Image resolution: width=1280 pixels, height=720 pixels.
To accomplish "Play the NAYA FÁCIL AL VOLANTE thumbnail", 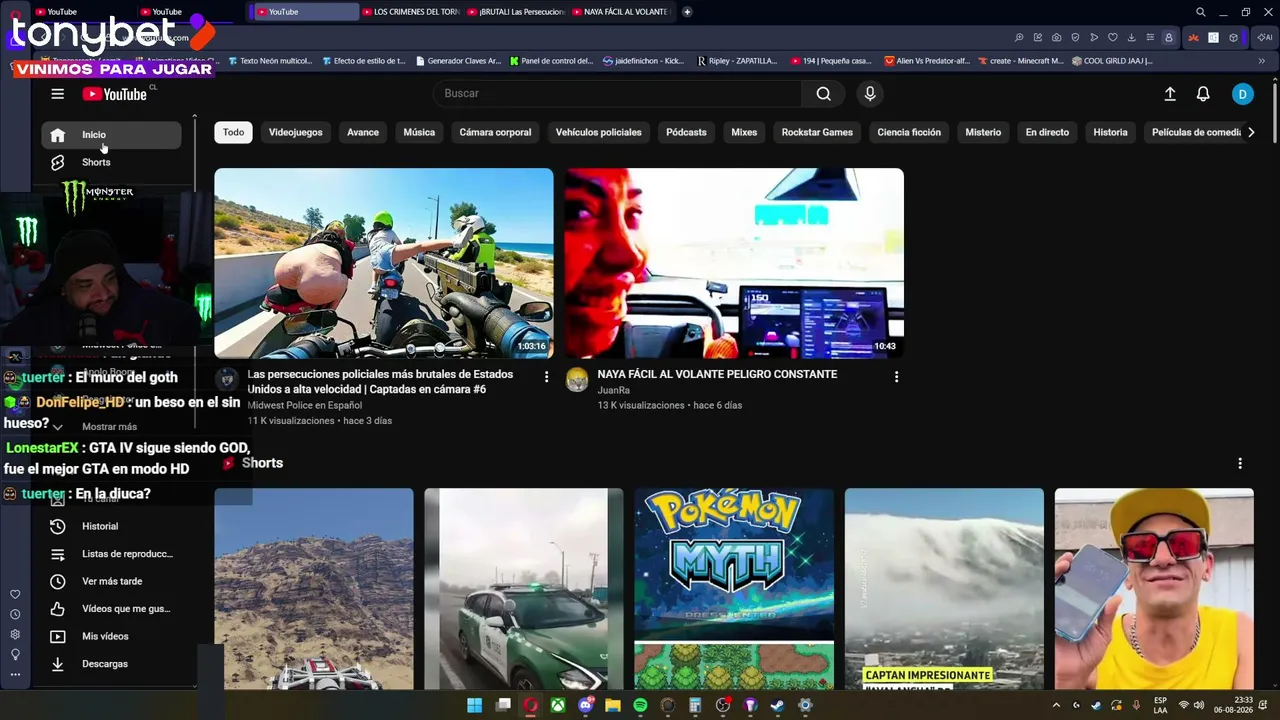I will 734,263.
